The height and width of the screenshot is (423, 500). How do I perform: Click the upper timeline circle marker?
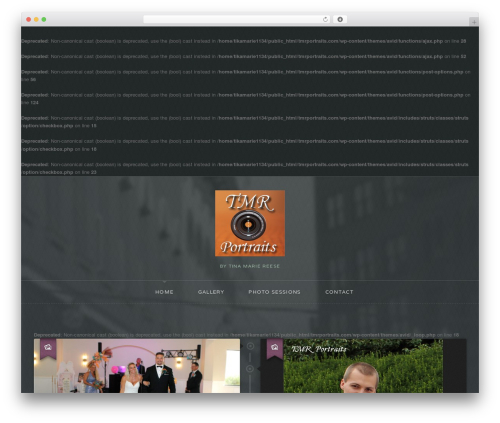point(250,346)
